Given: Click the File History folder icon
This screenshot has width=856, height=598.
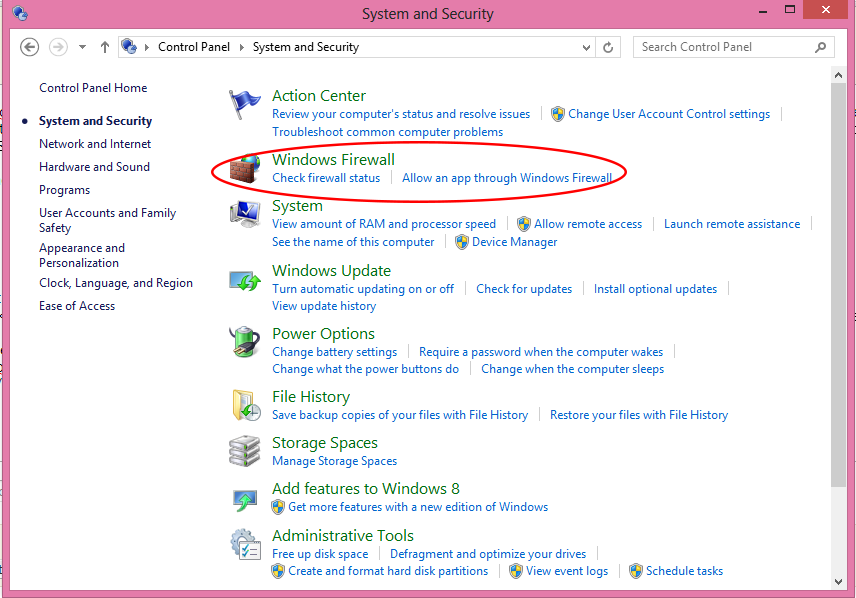Looking at the screenshot, I should (246, 405).
